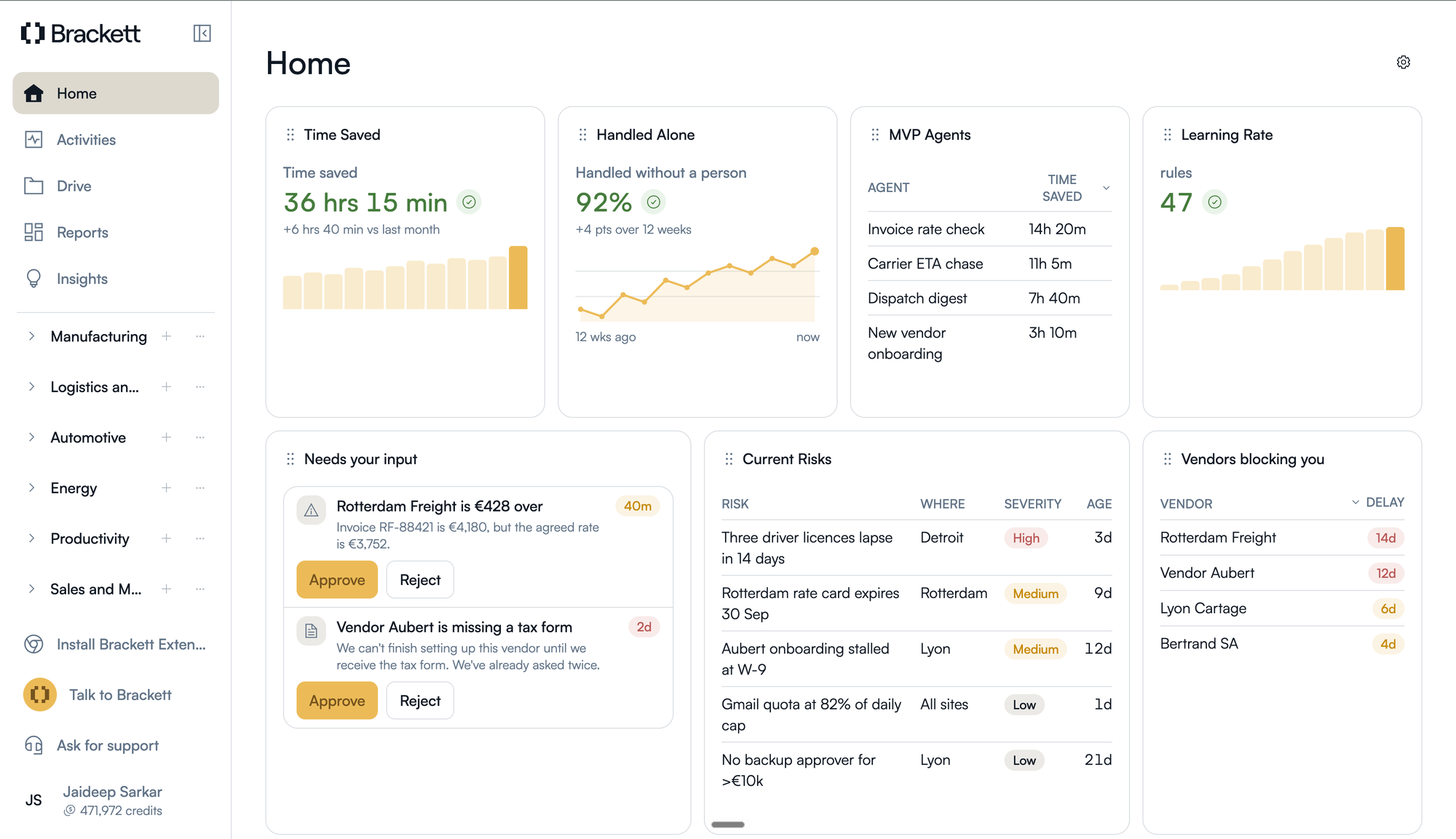Expand the Sales and M... section
The height and width of the screenshot is (839, 1456).
[31, 589]
